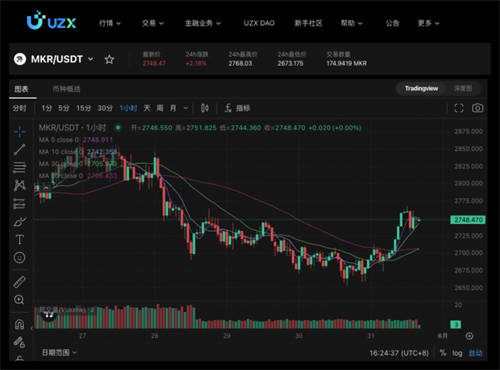The width and height of the screenshot is (500, 370).
Task: Select the crosshair cursor tool
Action: 20,132
